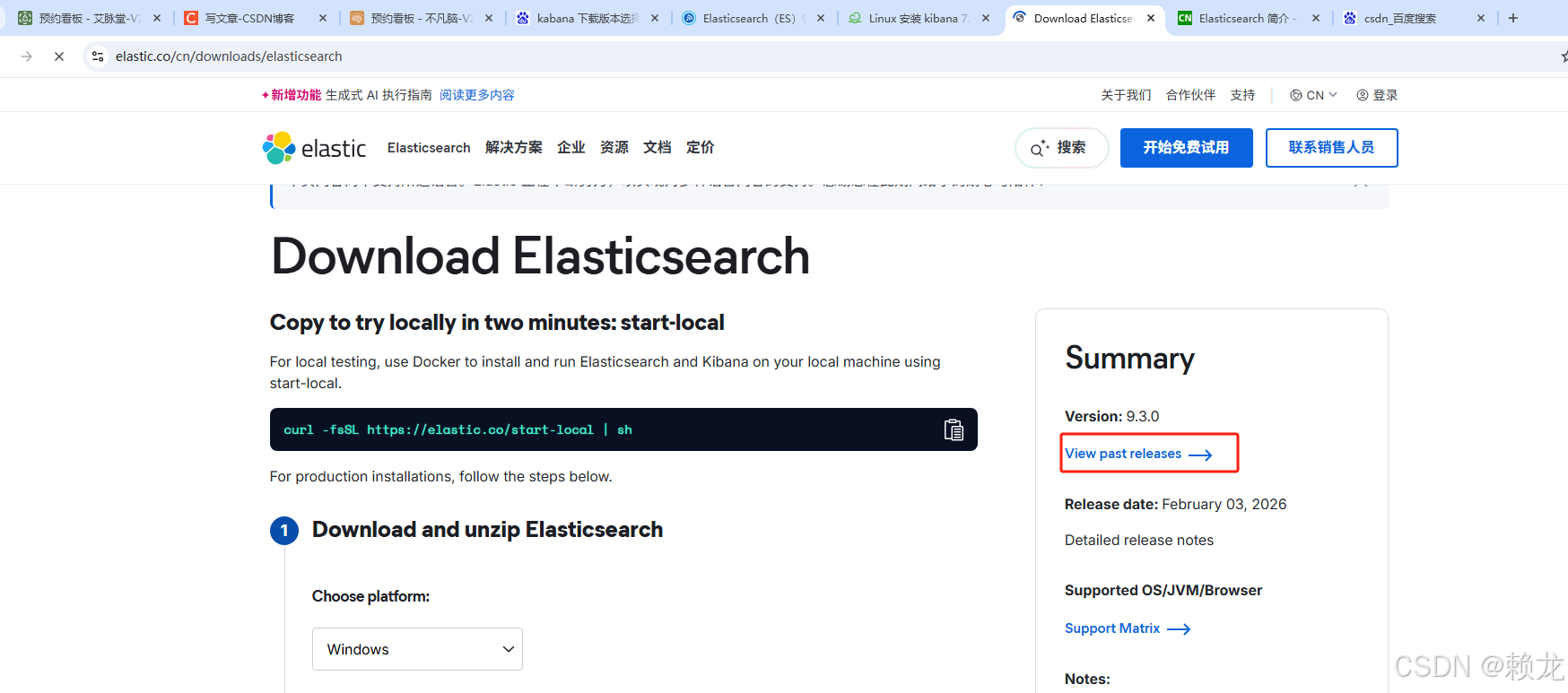Open the Elasticsearch nav menu

(429, 148)
